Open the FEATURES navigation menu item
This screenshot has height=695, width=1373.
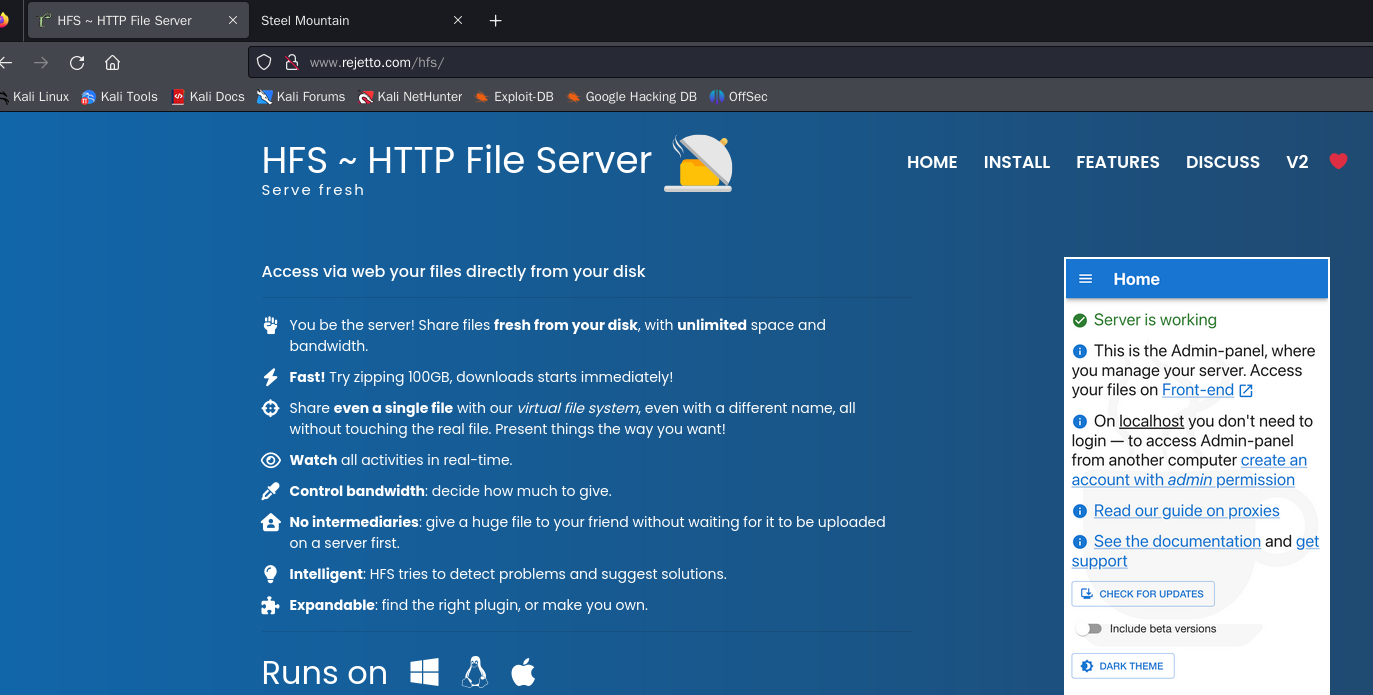tap(1117, 162)
